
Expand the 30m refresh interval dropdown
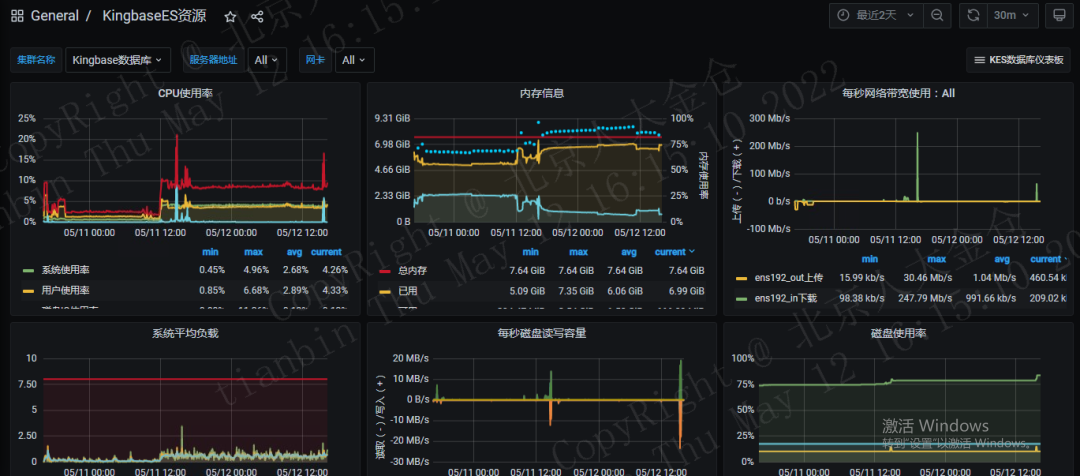point(1012,15)
